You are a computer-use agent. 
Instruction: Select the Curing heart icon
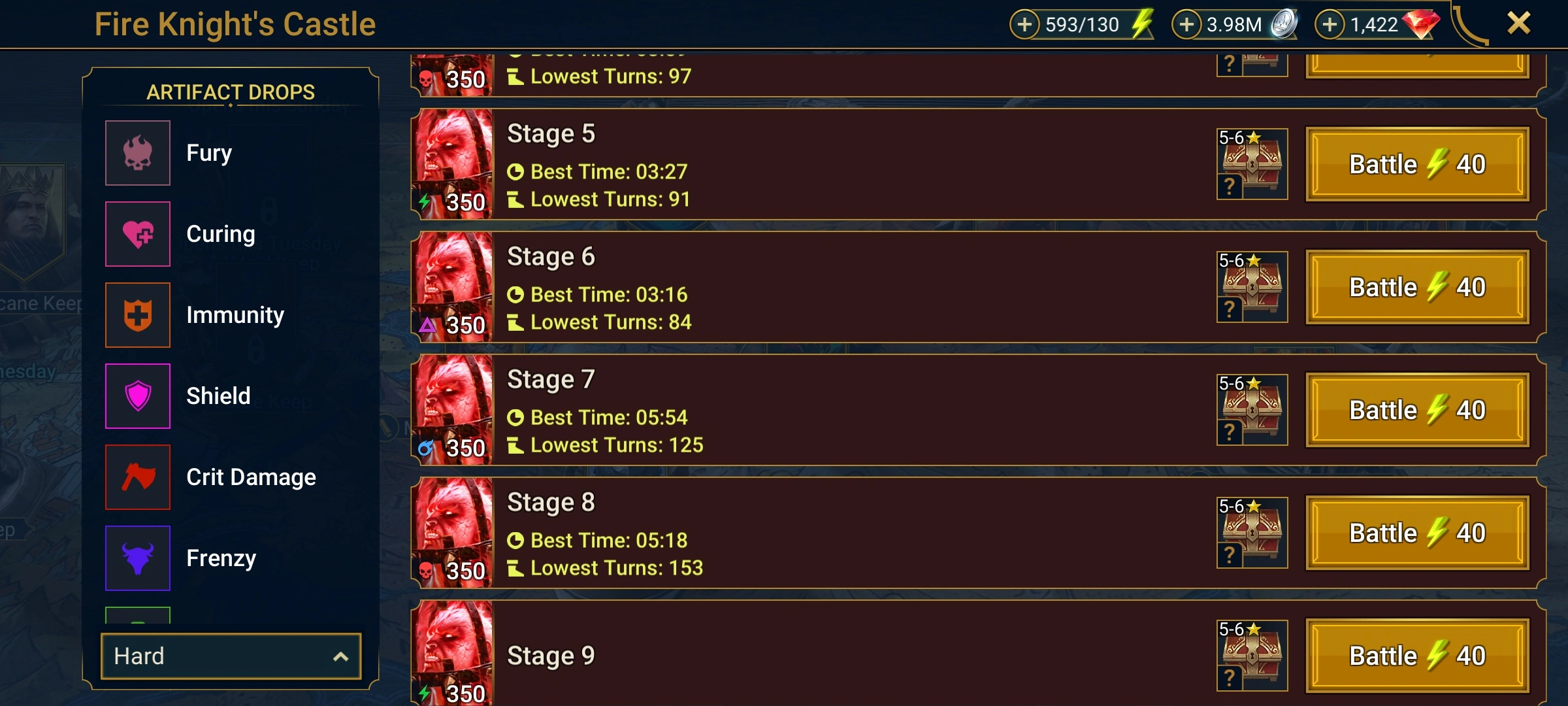tap(138, 234)
